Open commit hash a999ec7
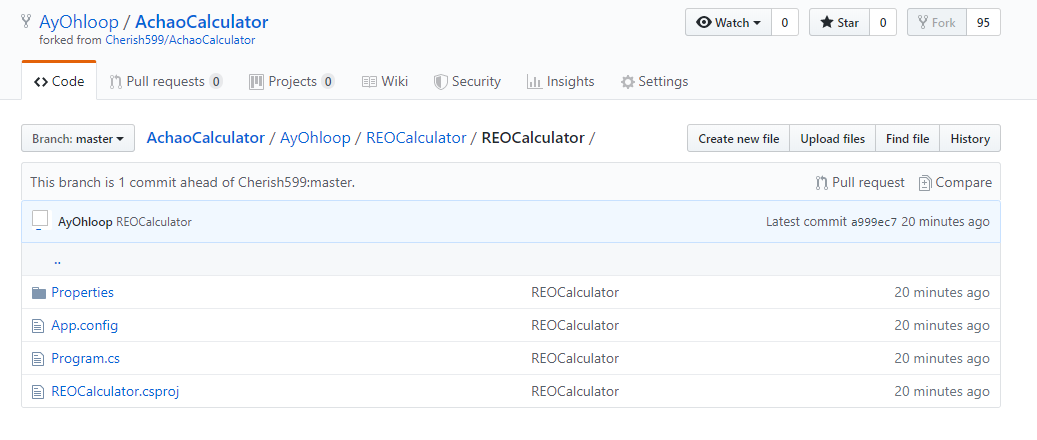 pos(874,222)
